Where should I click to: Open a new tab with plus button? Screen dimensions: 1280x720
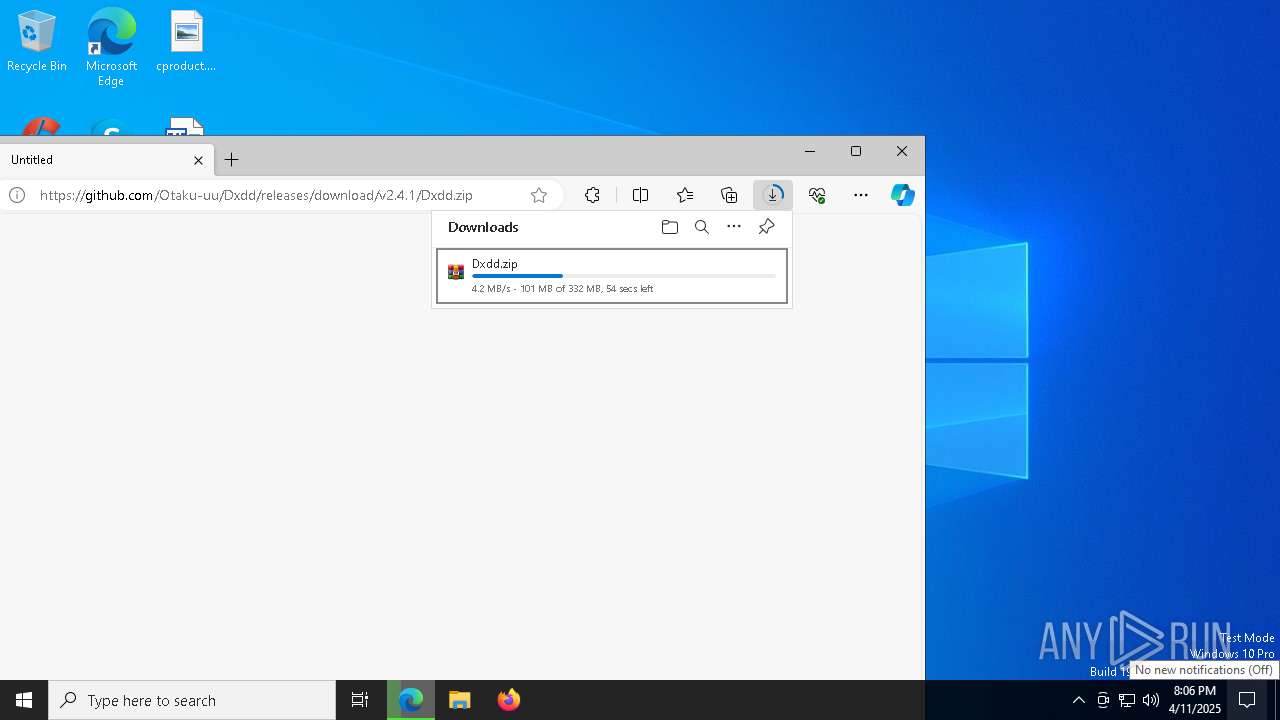coord(231,160)
